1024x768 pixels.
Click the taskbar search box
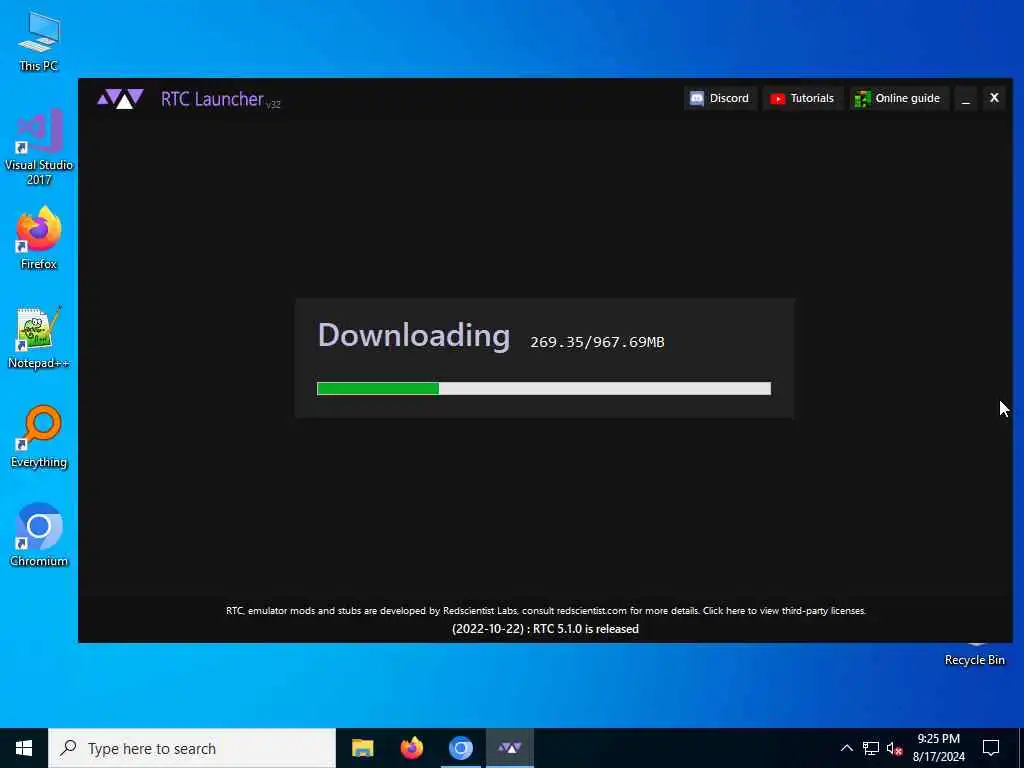[x=192, y=748]
